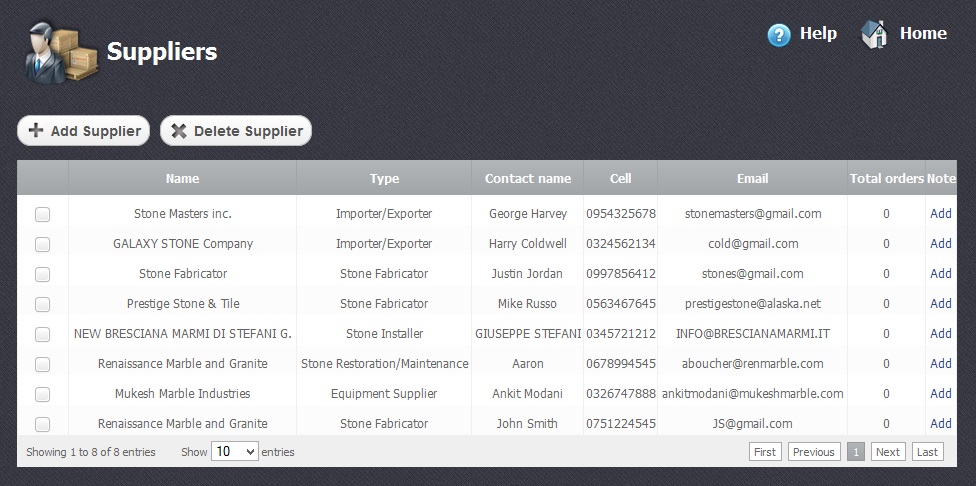Sort suppliers by the Type column header
Viewport: 976px width, 486px height.
[384, 179]
